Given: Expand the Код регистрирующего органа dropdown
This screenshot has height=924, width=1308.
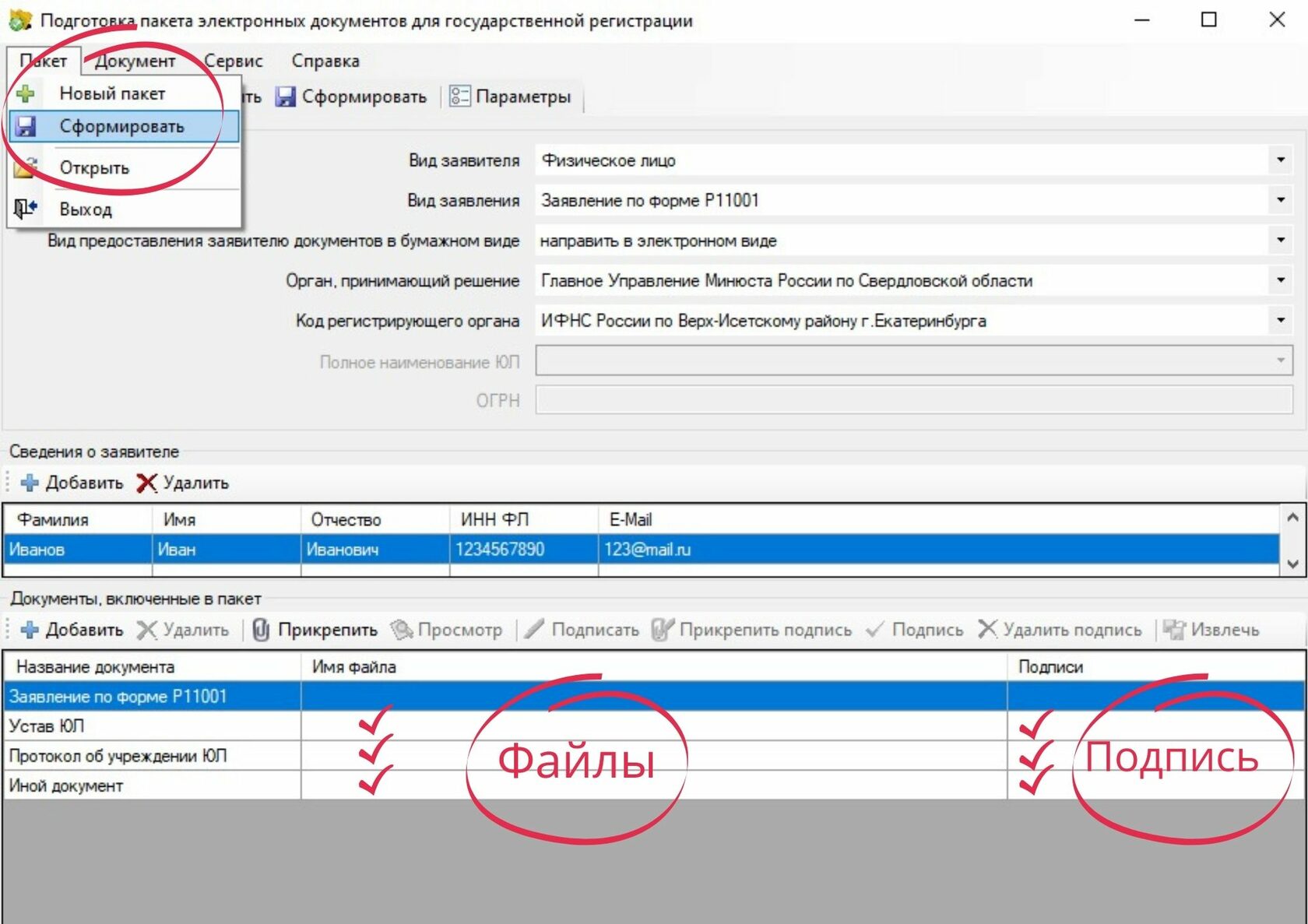Looking at the screenshot, I should 1281,321.
